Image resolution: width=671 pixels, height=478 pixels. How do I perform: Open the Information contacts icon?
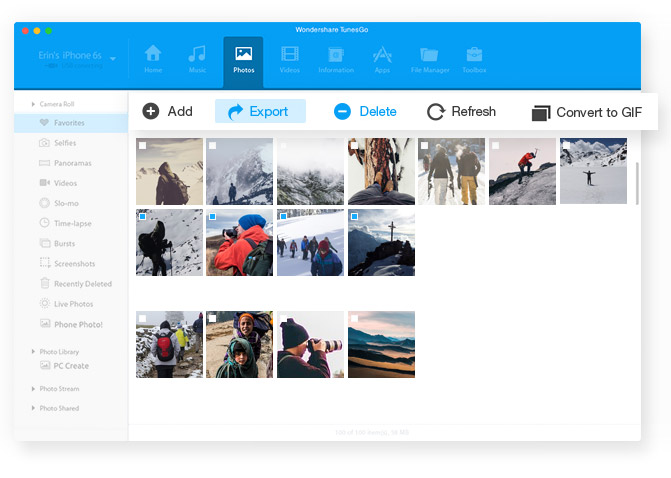(x=336, y=55)
